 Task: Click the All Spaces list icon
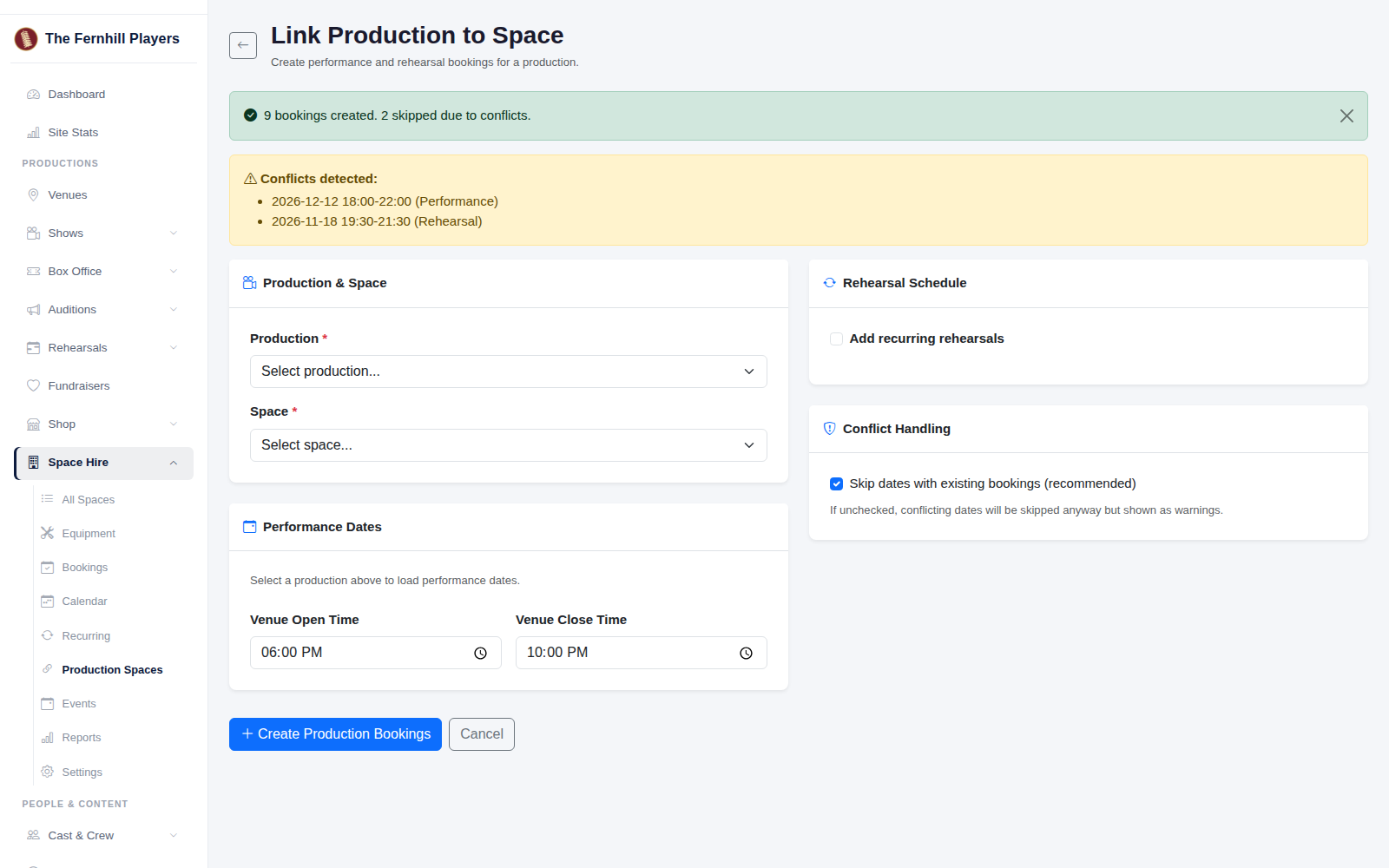(48, 499)
